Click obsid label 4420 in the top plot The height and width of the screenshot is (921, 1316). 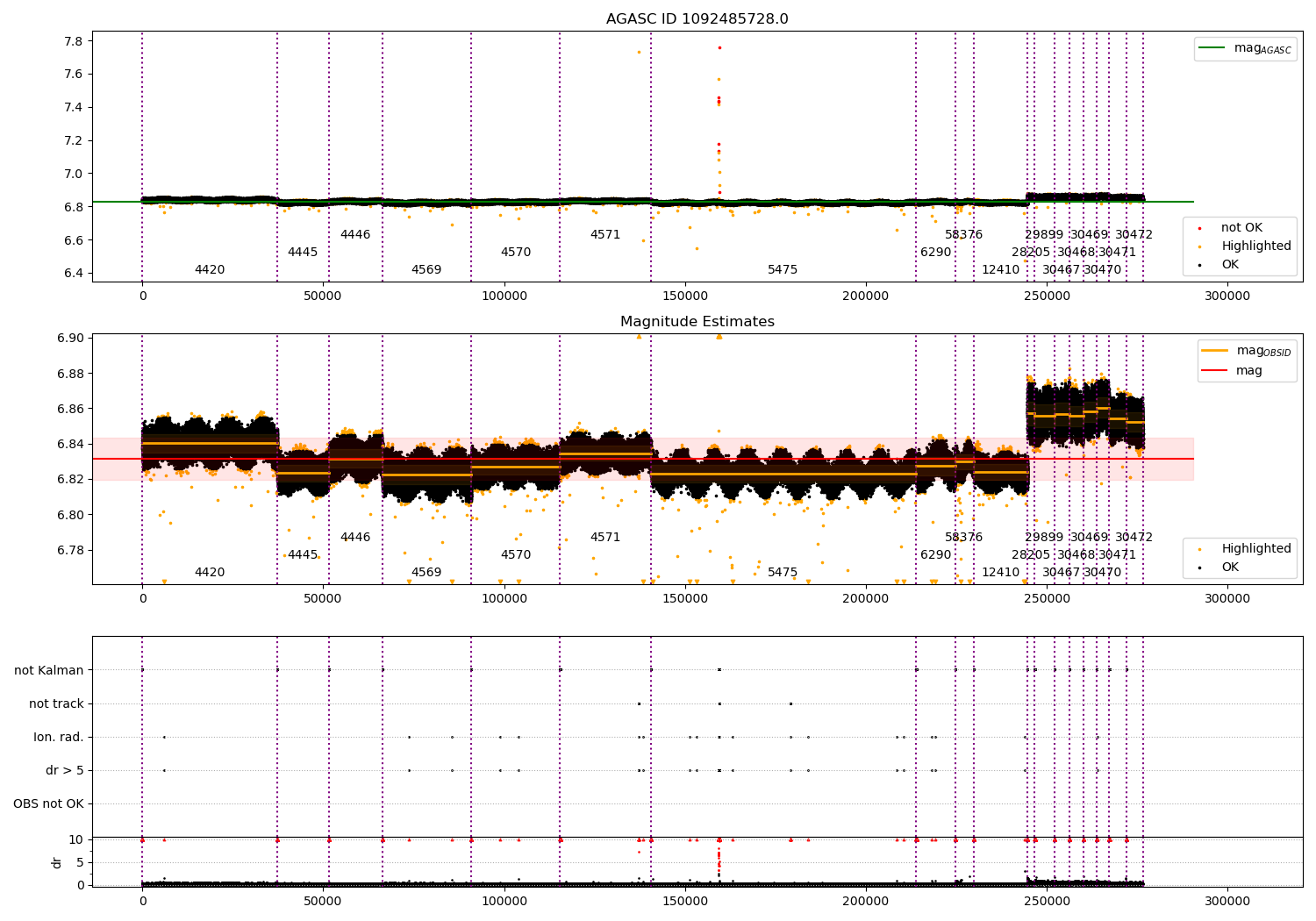tap(210, 270)
